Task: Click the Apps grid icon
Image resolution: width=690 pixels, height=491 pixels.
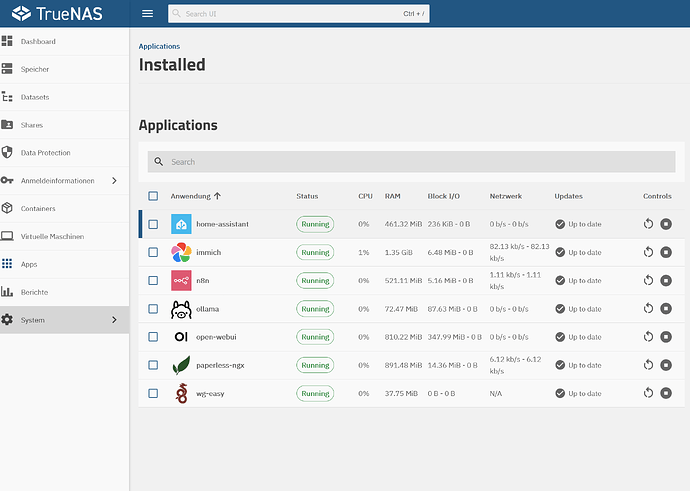Action: tap(7, 264)
